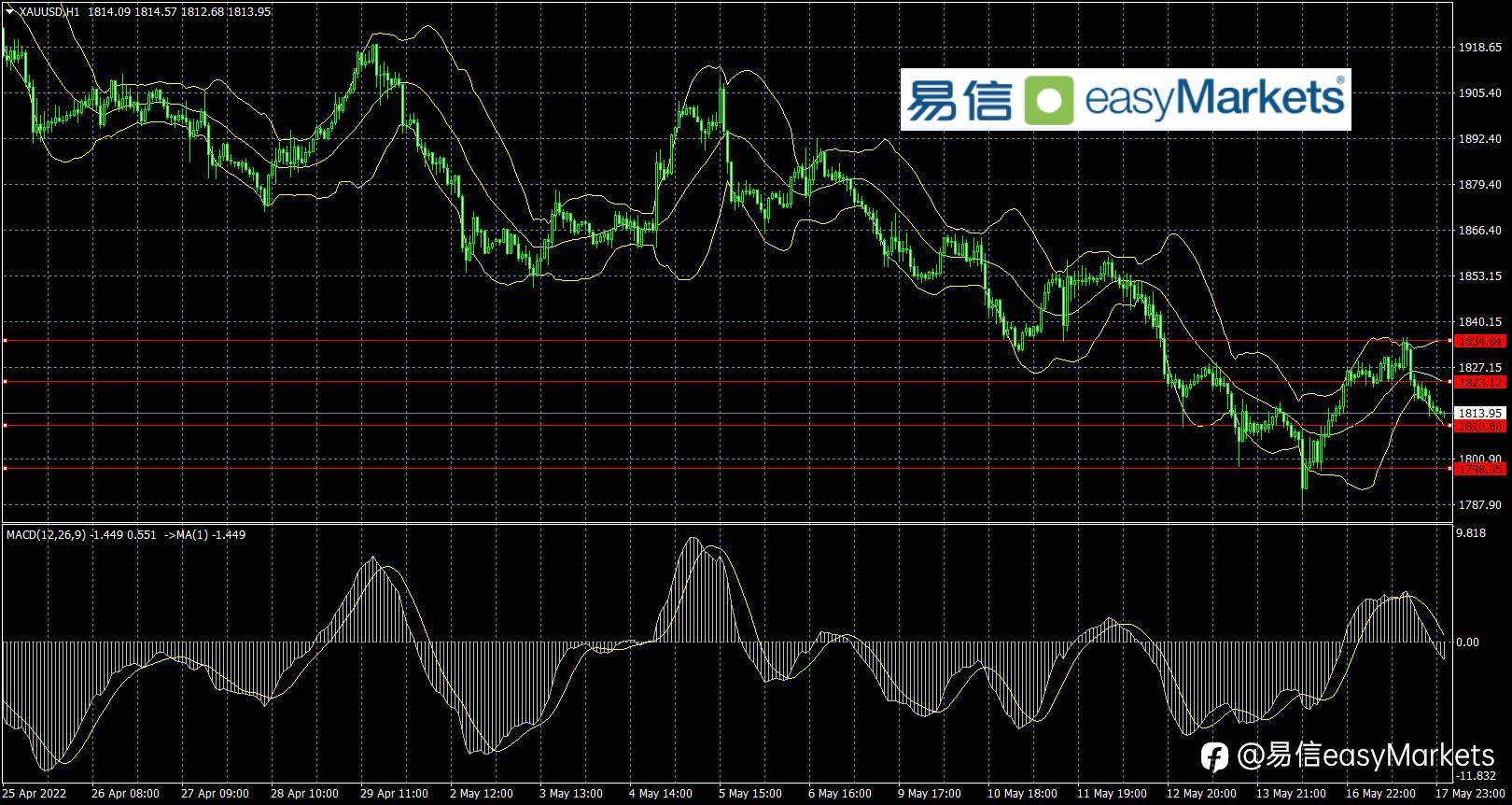Click the XAUUSD,H1 symbol label
1512x805 pixels.
49,12
